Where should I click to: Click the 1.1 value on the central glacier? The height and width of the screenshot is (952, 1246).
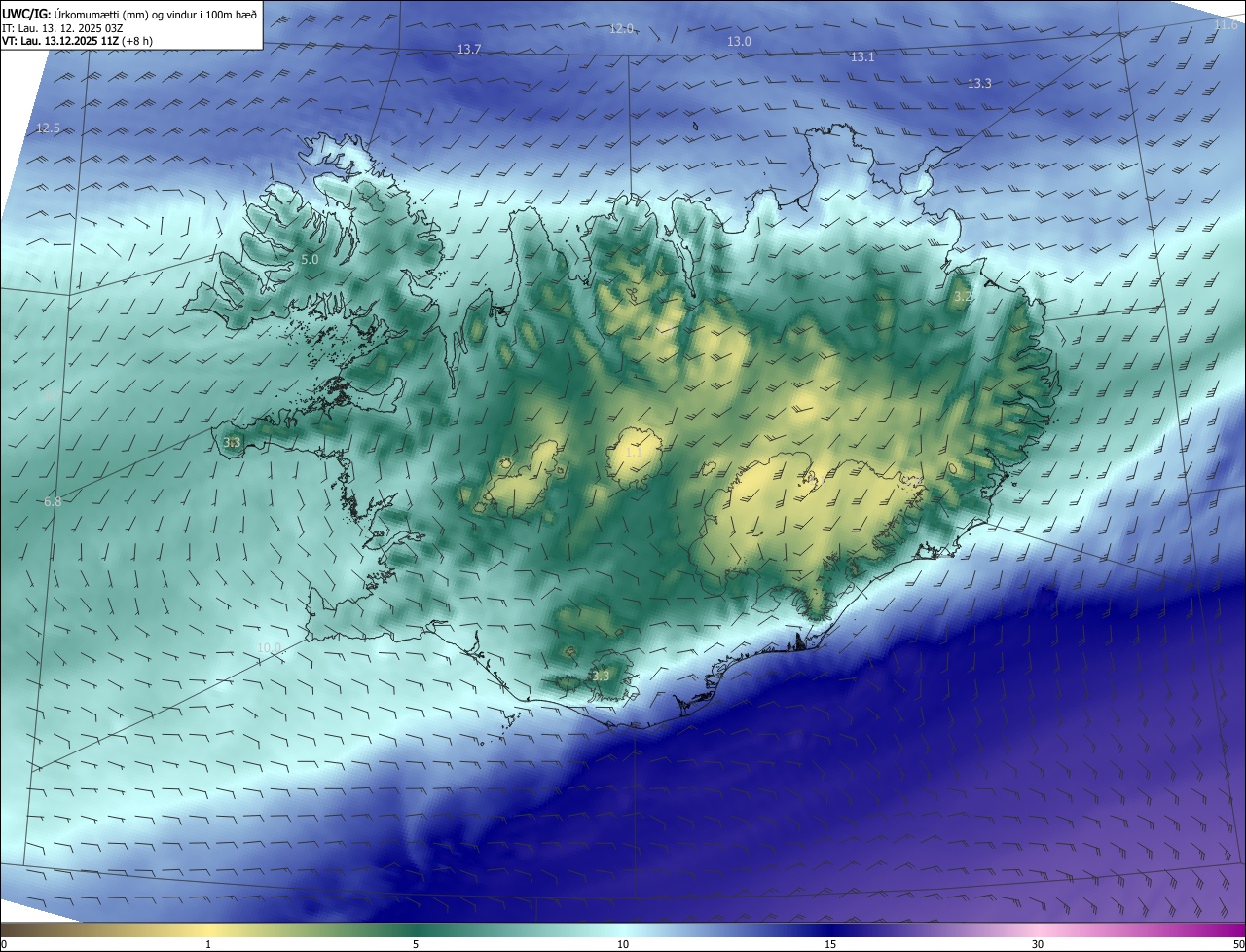point(633,451)
